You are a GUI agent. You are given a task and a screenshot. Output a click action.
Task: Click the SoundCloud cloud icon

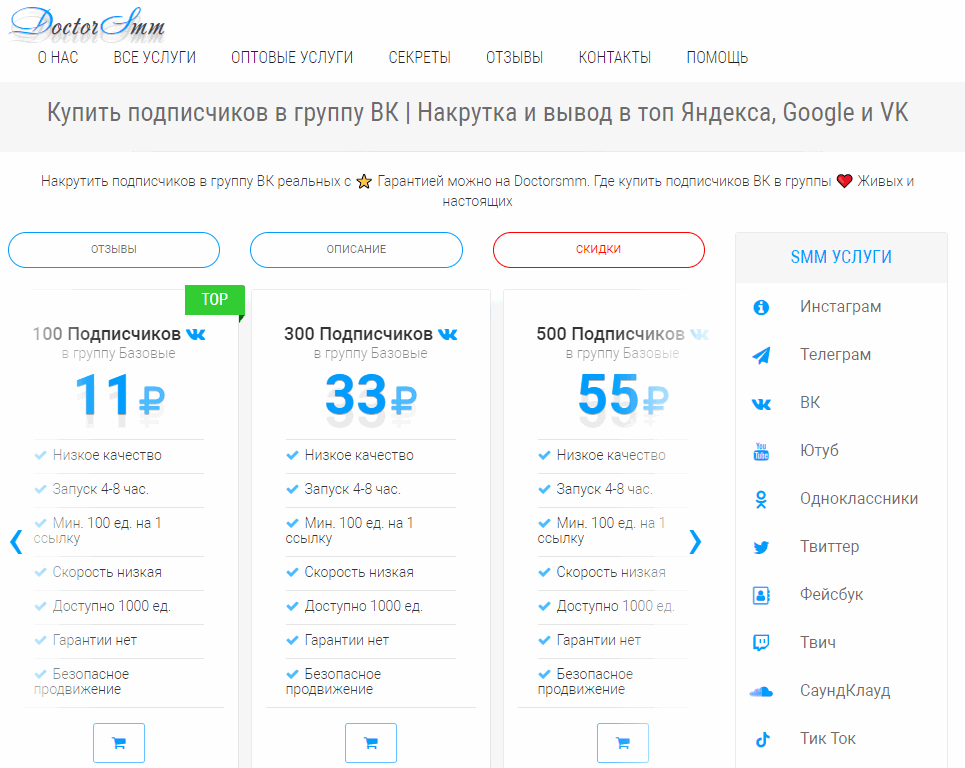click(761, 692)
